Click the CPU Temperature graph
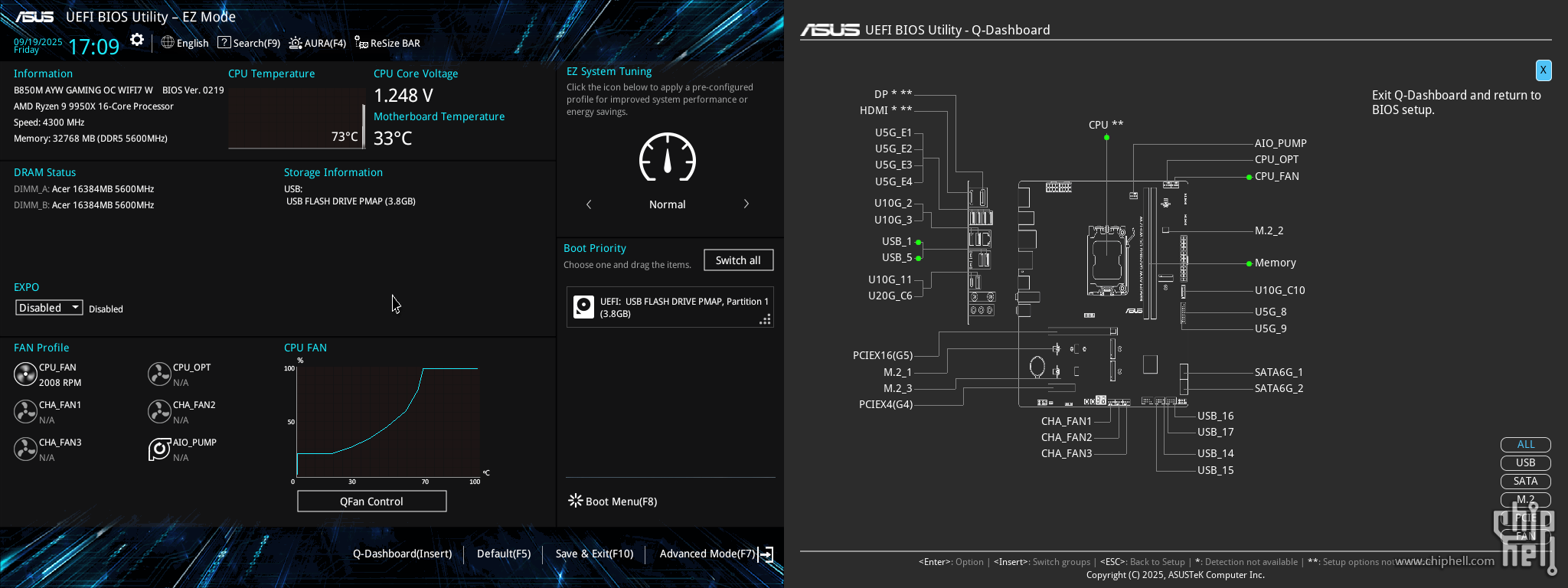 pyautogui.click(x=296, y=117)
